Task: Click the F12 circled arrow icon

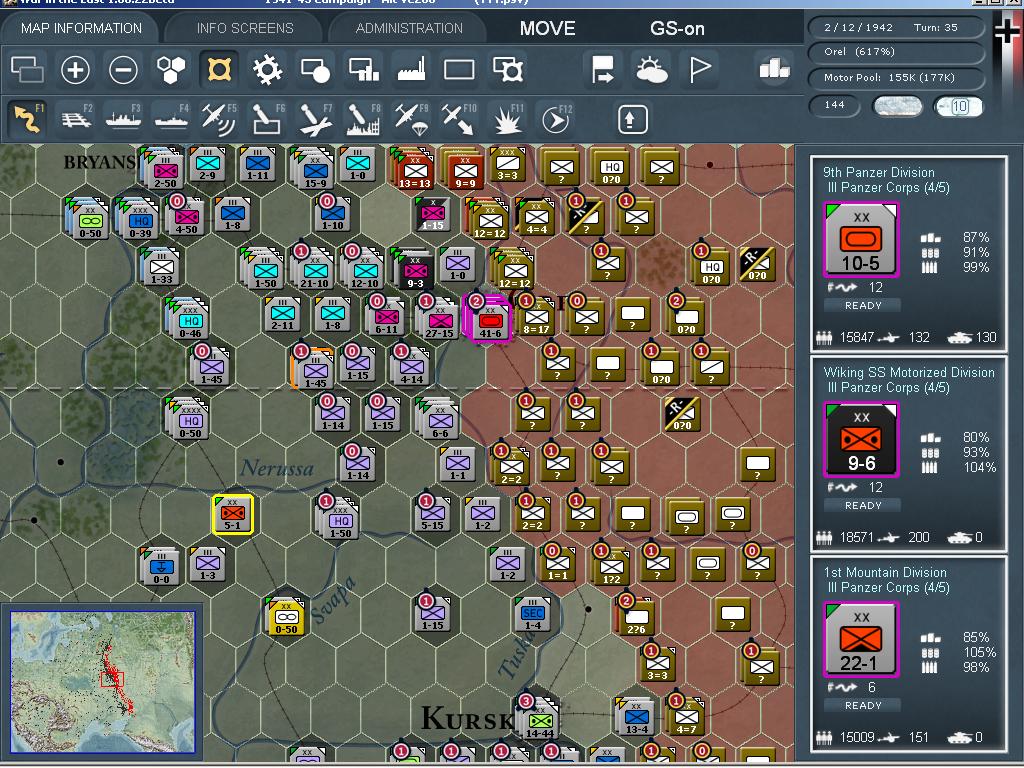Action: (556, 118)
